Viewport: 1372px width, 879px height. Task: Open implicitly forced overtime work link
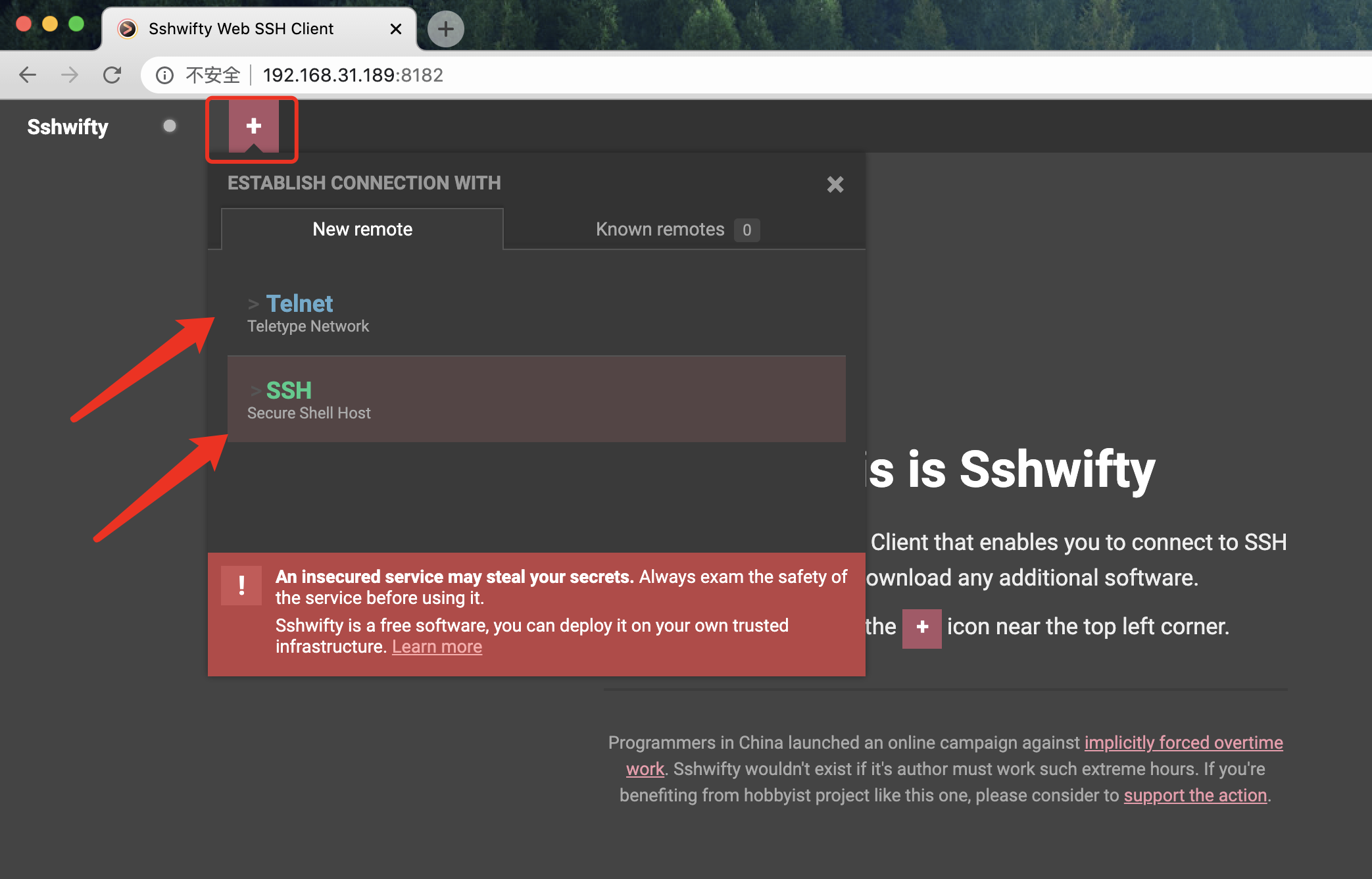pyautogui.click(x=1183, y=743)
